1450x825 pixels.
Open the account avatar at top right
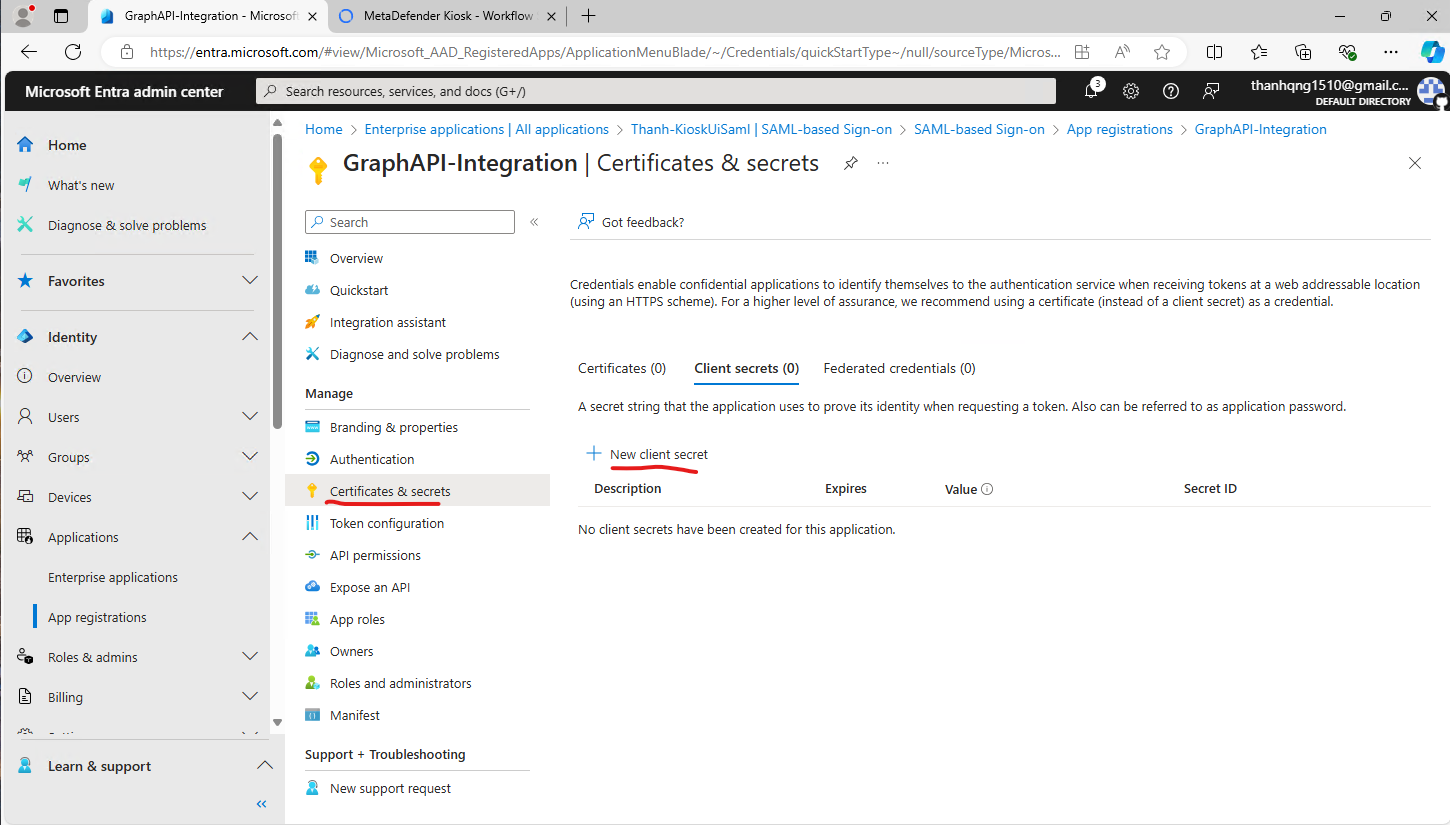(1431, 91)
